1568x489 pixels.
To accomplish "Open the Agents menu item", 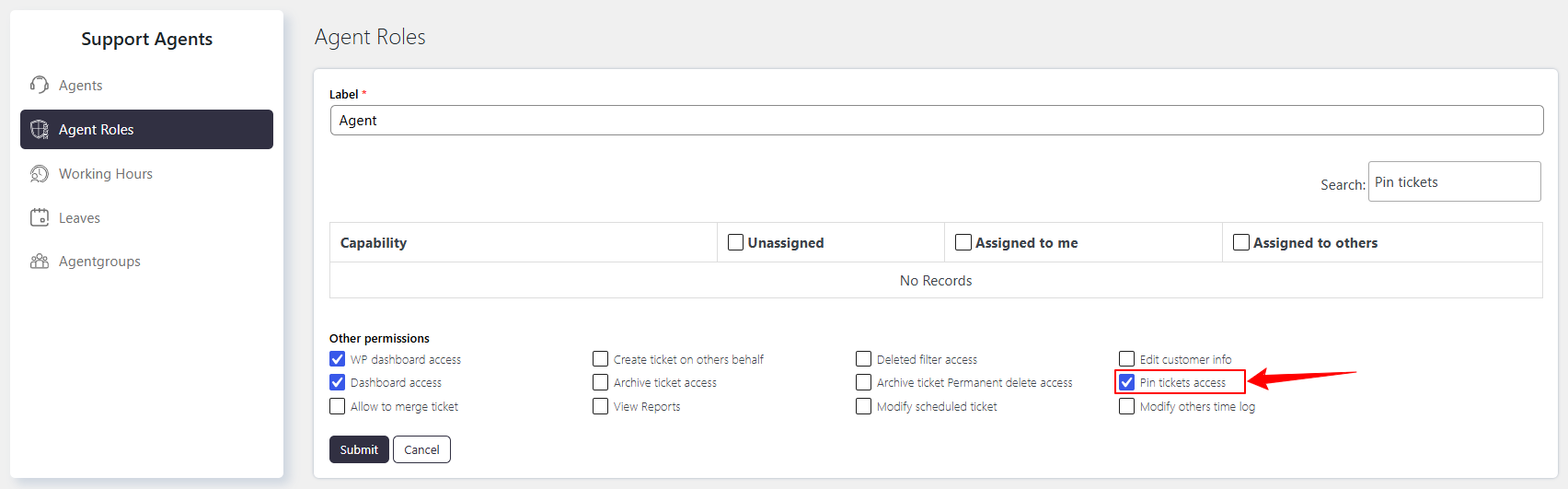I will (x=146, y=85).
